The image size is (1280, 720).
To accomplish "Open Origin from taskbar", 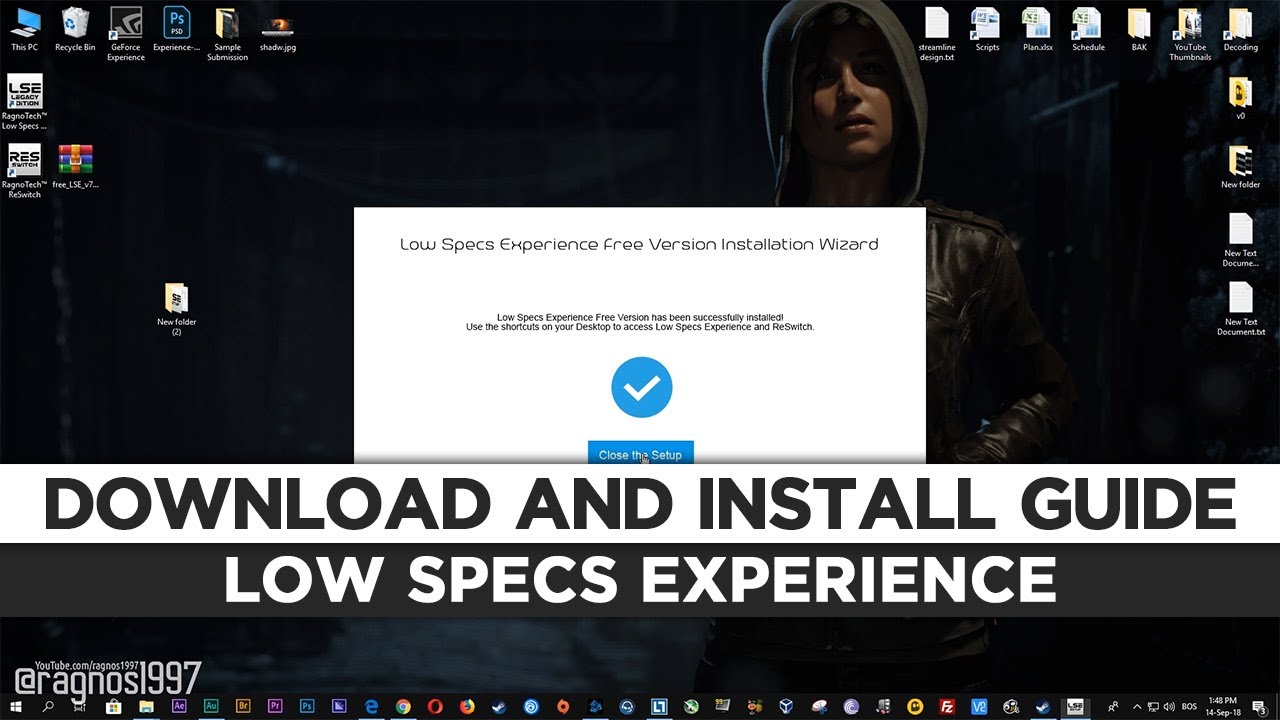I will click(x=563, y=706).
